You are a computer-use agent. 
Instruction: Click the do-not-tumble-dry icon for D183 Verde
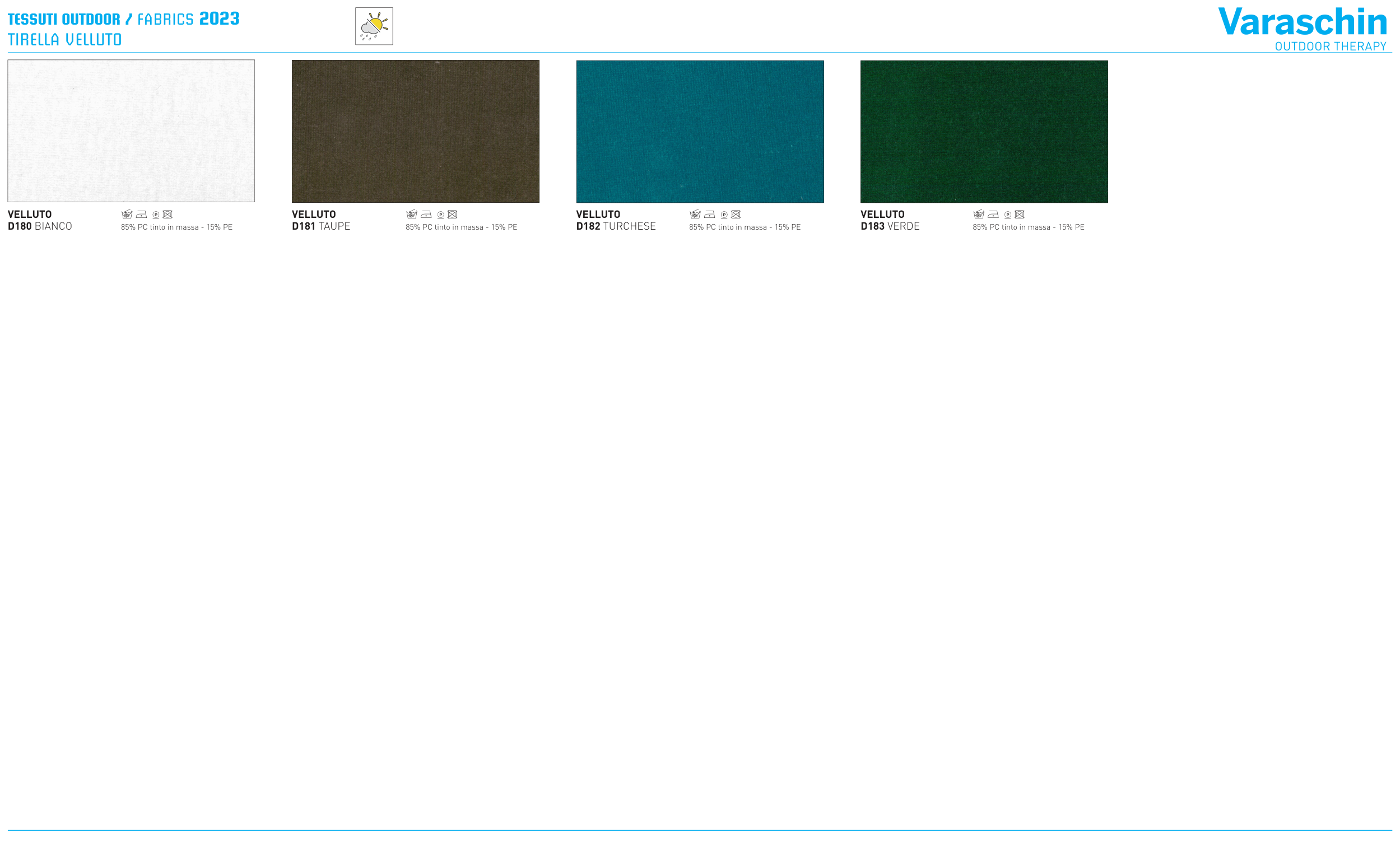click(1019, 215)
